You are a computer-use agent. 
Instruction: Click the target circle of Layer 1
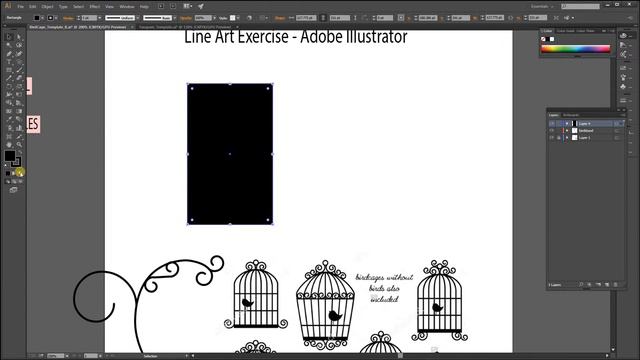[617, 138]
